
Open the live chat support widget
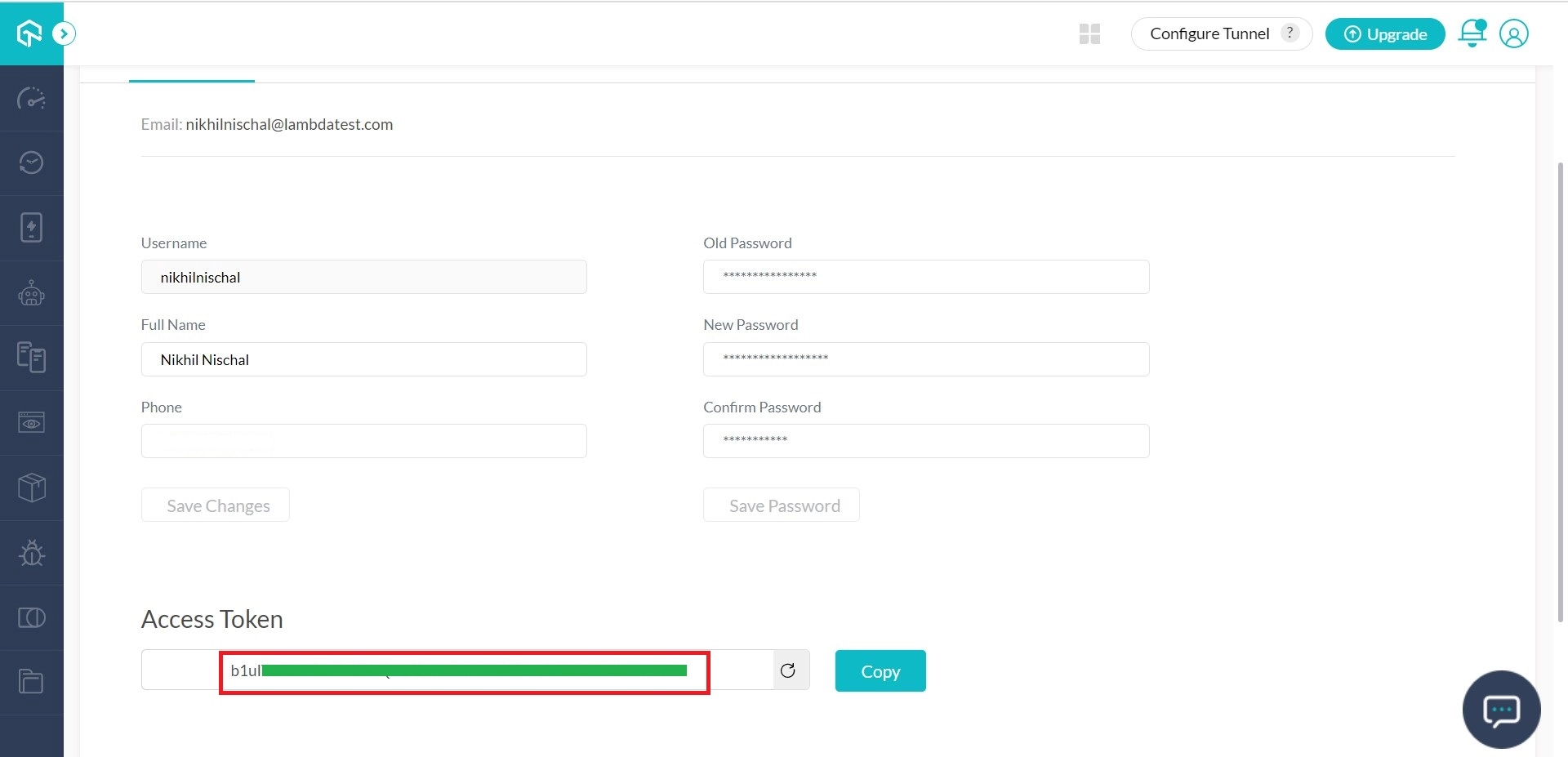tap(1501, 710)
